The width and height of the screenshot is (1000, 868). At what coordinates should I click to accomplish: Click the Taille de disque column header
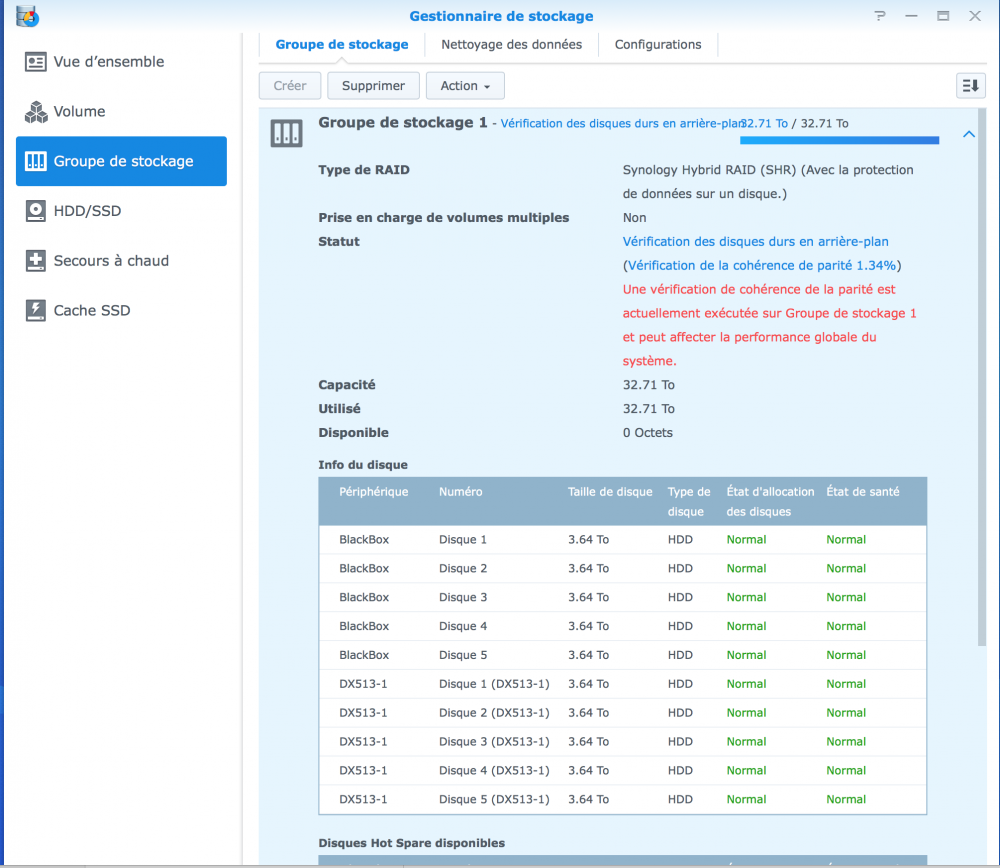(x=610, y=491)
